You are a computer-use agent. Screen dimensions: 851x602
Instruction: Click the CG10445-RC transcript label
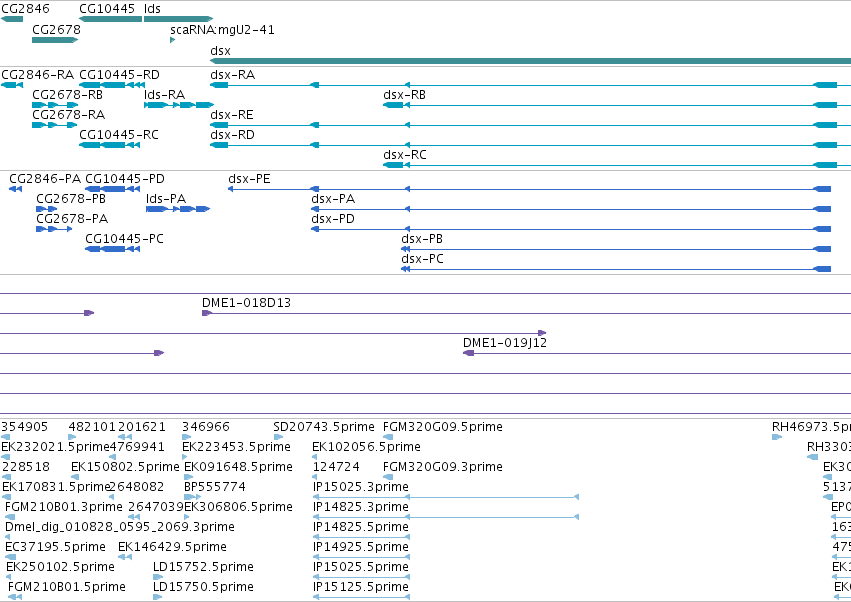point(119,135)
